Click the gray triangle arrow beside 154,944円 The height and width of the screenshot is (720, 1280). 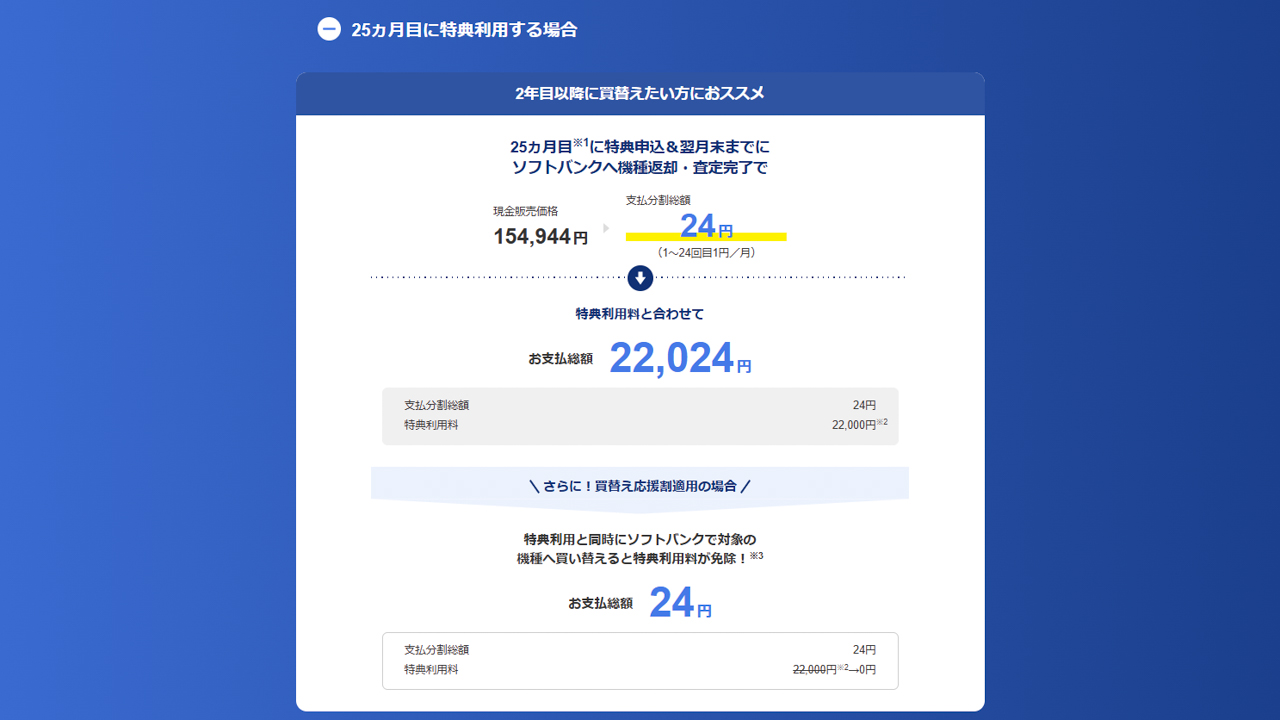click(606, 228)
